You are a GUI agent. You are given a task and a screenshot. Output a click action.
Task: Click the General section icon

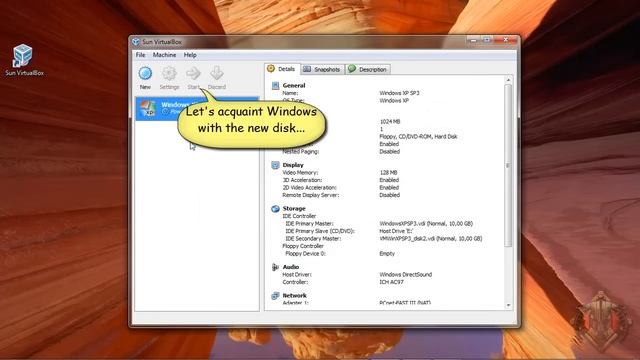point(275,85)
